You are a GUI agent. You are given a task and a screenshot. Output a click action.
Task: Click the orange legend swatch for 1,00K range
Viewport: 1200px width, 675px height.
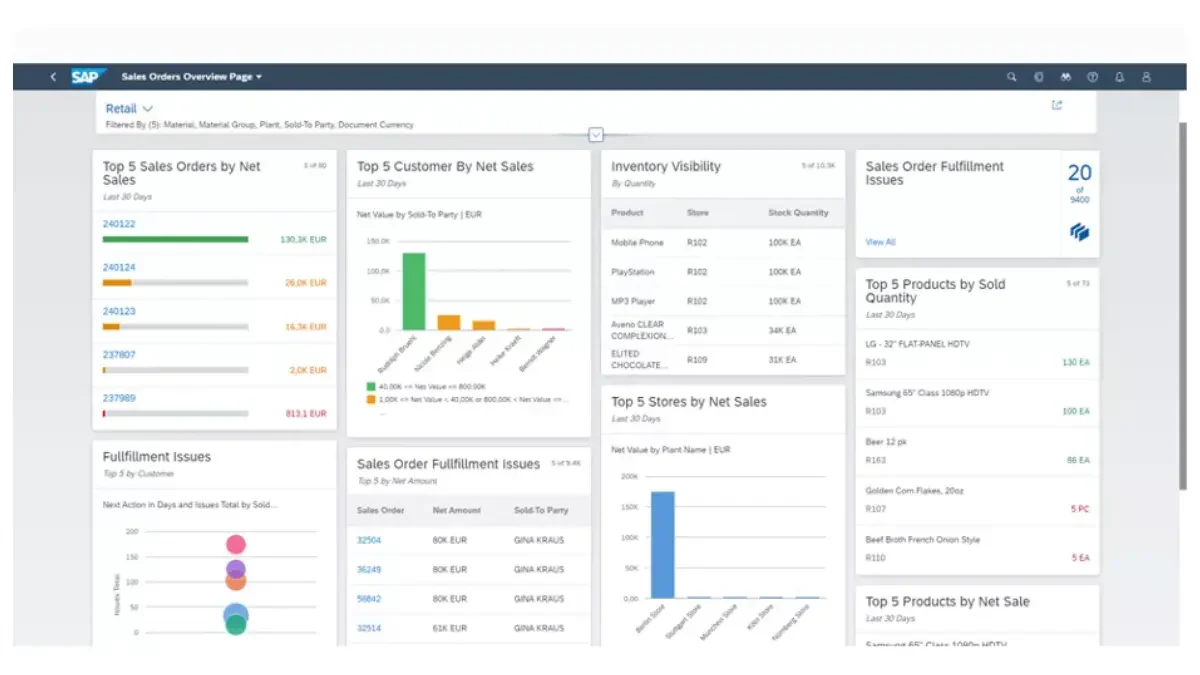[x=371, y=399]
